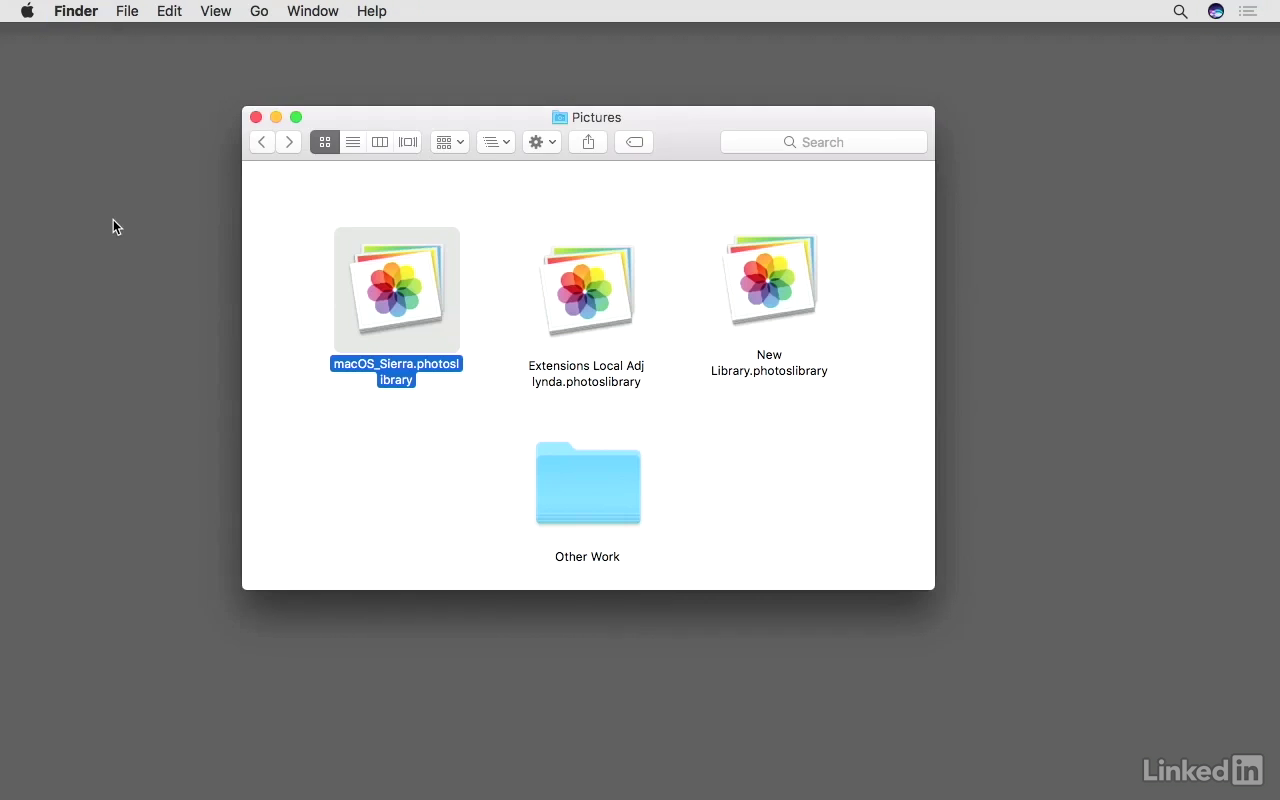Click macOS_Sierra.photoslibrary file name label

point(397,372)
